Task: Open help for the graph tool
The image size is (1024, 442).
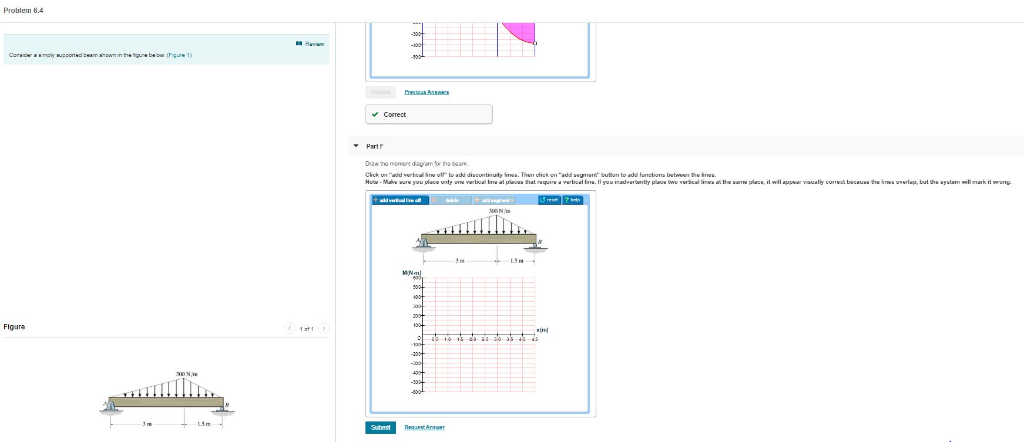Action: click(x=573, y=200)
